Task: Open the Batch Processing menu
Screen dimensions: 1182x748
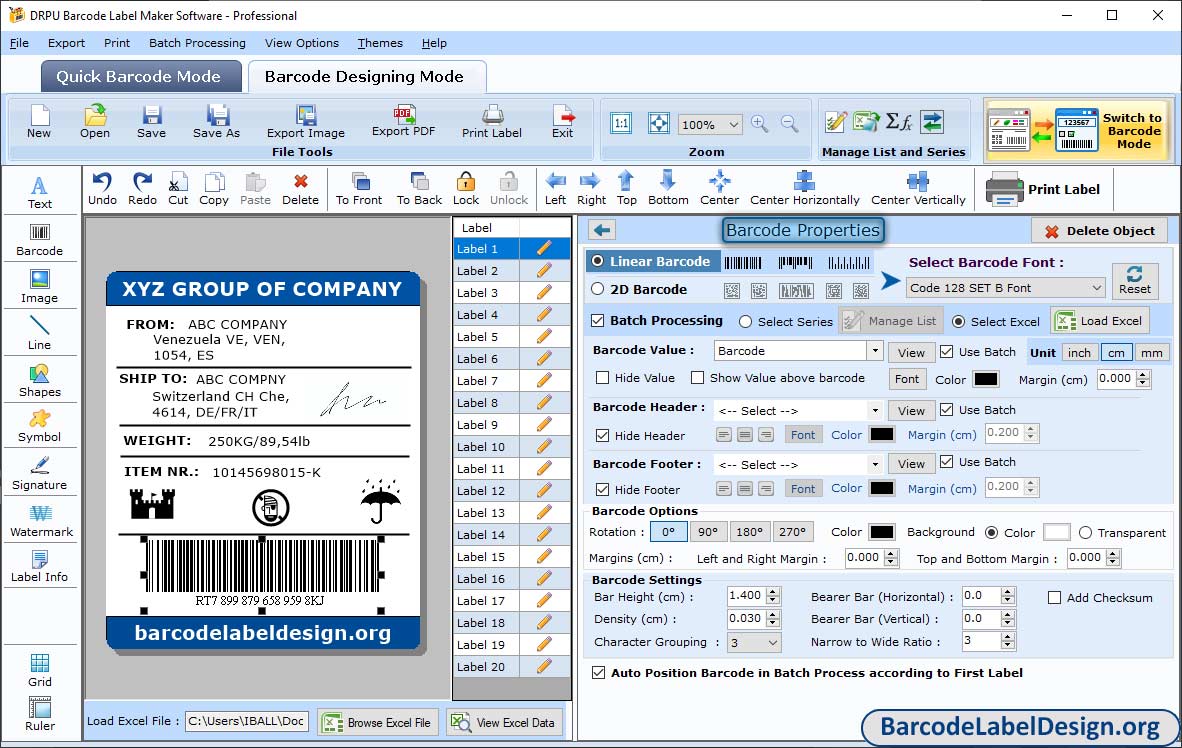Action: click(197, 43)
